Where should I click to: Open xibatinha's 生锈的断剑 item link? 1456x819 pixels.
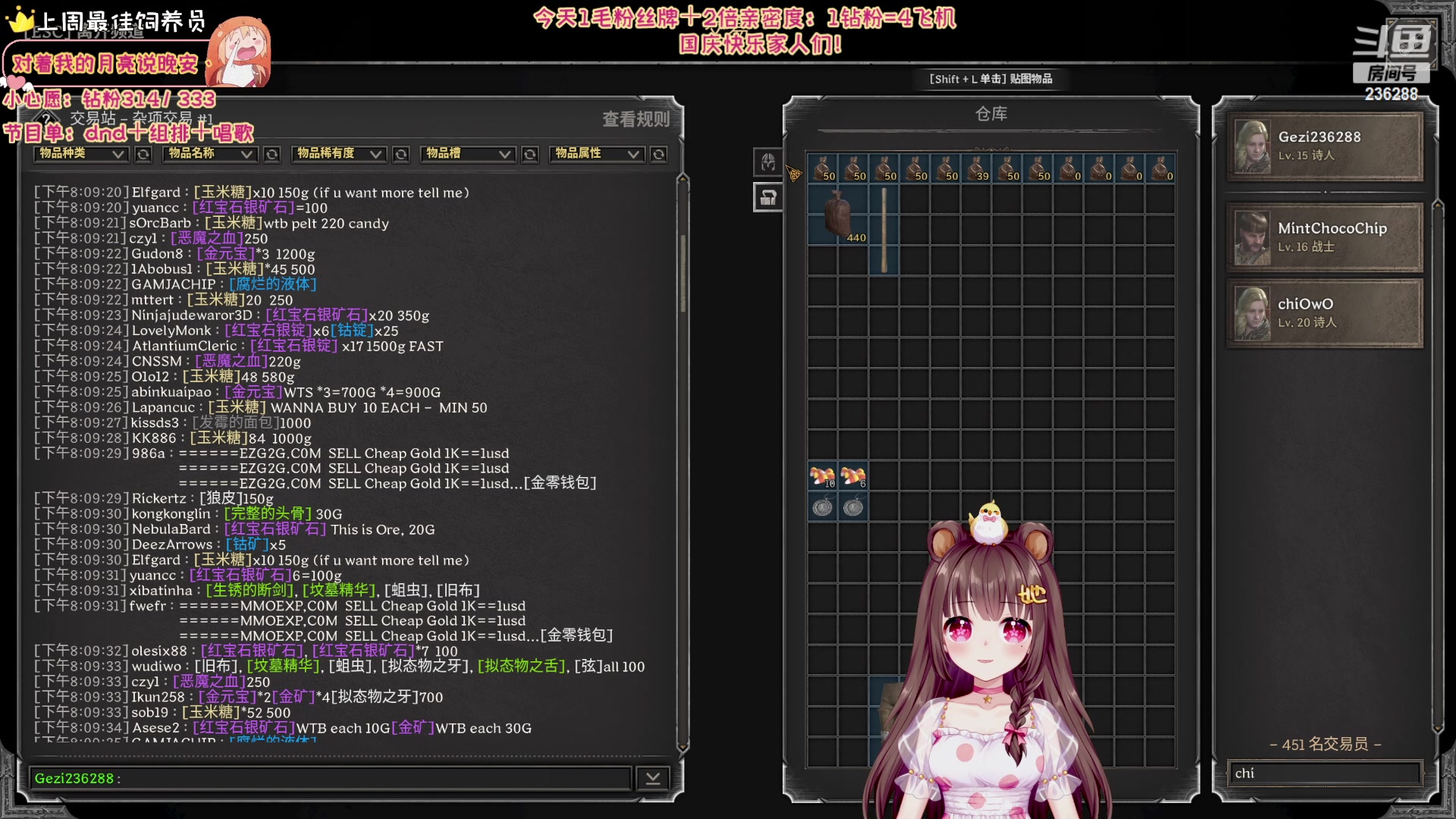(249, 590)
